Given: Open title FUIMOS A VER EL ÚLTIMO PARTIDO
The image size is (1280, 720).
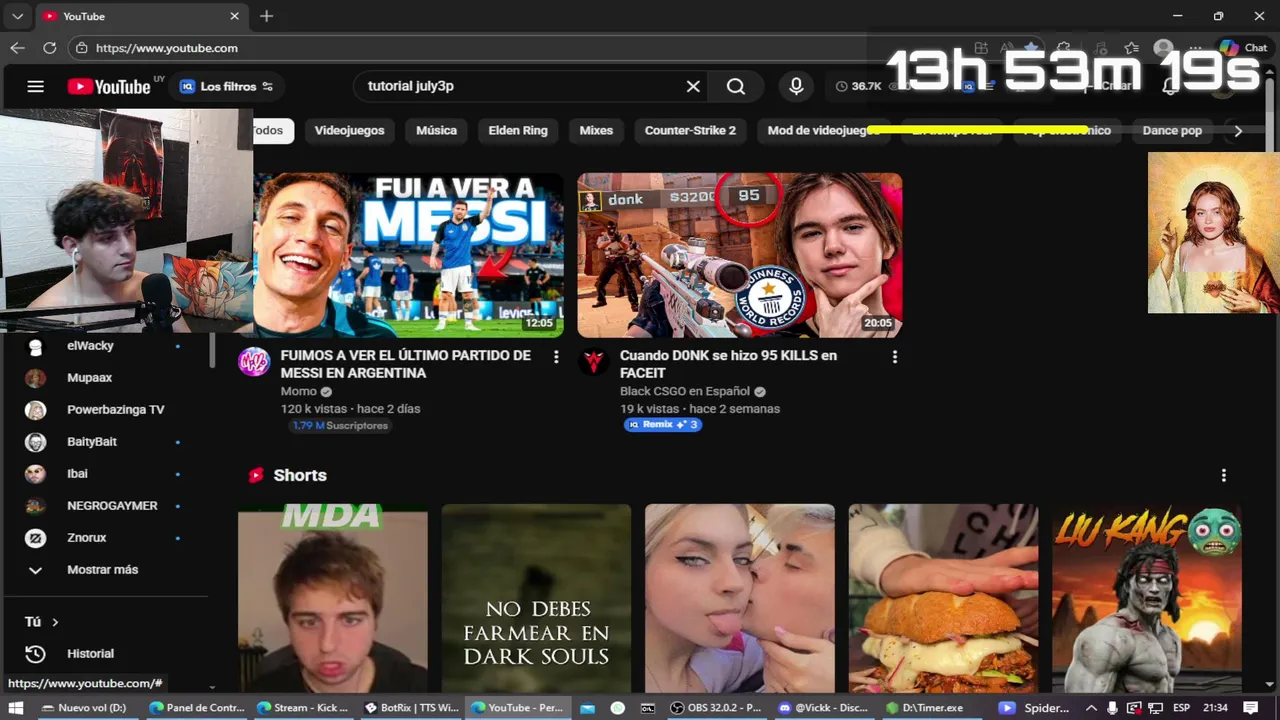Looking at the screenshot, I should 406,364.
